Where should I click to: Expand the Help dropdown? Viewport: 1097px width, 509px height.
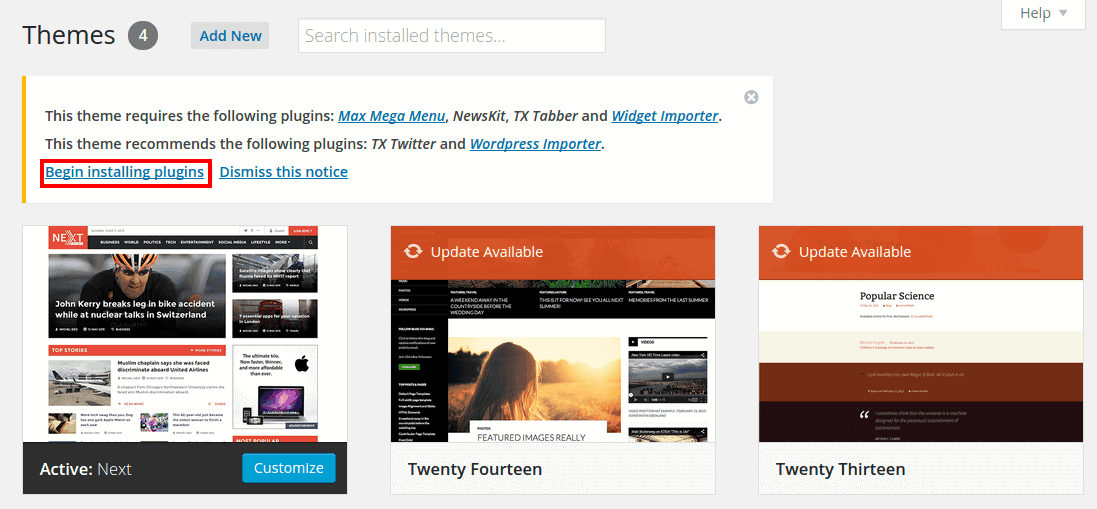click(x=1043, y=13)
